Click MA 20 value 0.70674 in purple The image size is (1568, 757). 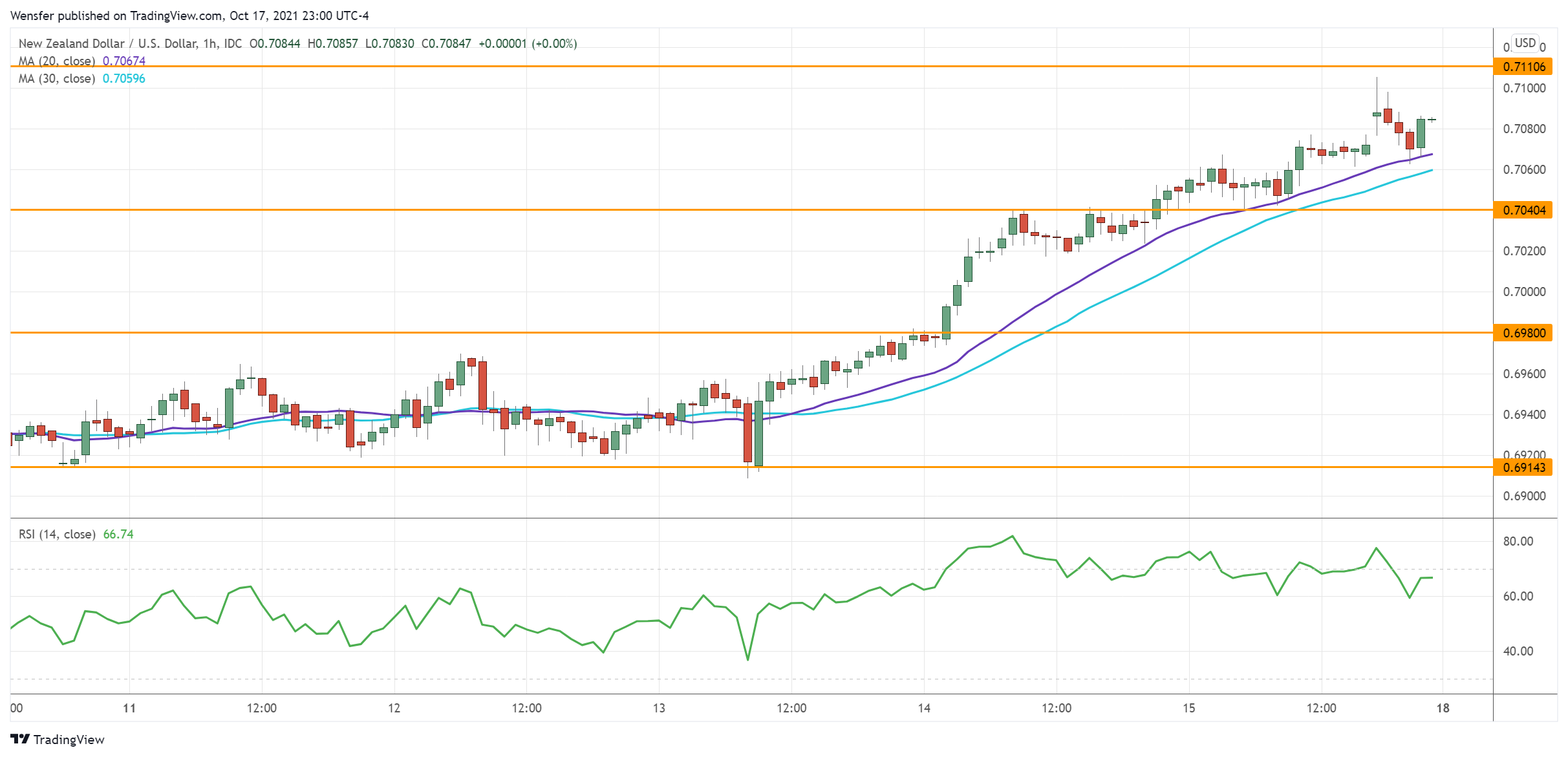124,61
